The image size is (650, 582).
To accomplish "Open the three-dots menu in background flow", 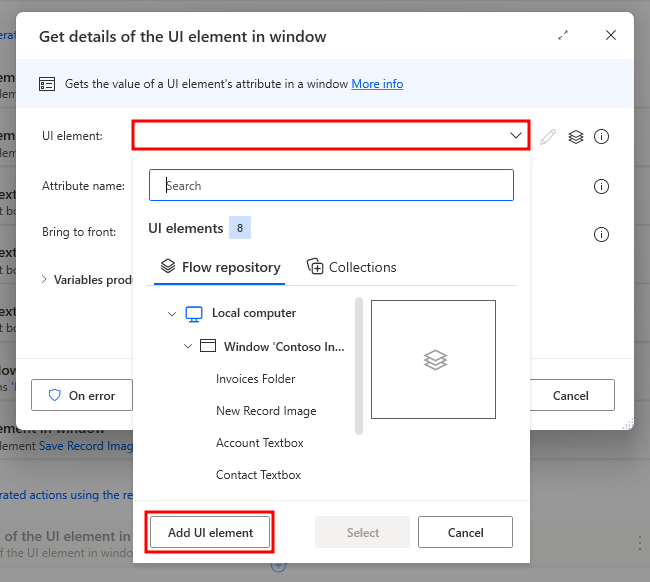I will coord(640,543).
